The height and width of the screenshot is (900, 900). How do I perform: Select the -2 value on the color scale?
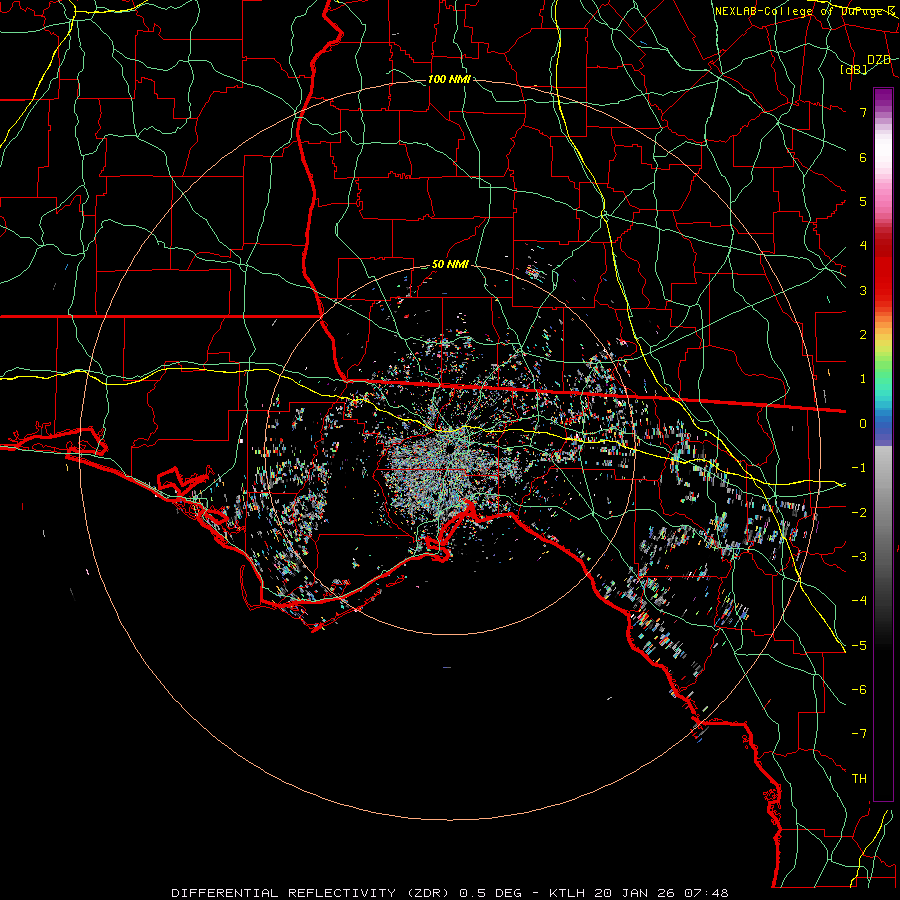pyautogui.click(x=859, y=513)
